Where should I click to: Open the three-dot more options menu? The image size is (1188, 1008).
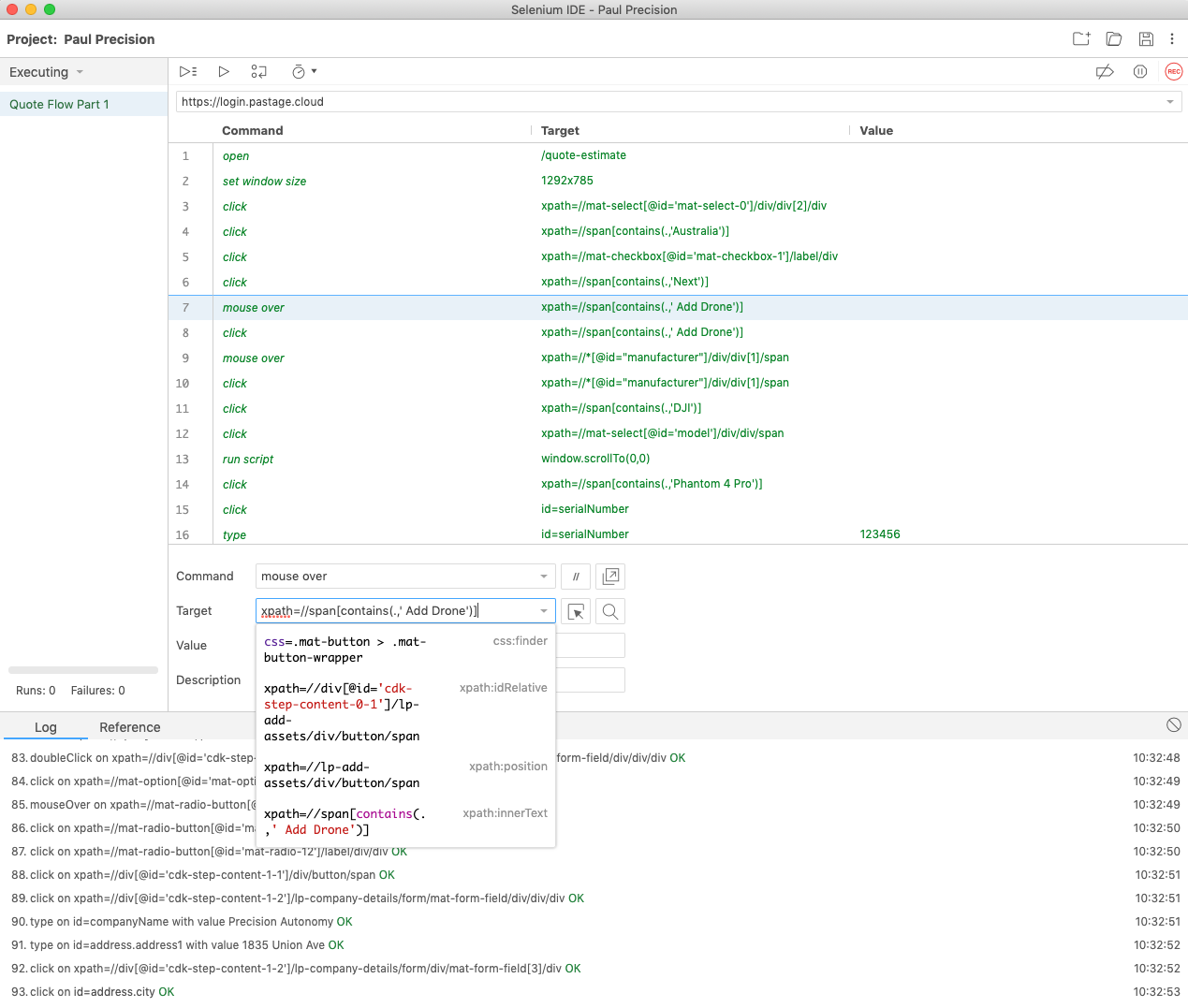[x=1172, y=39]
